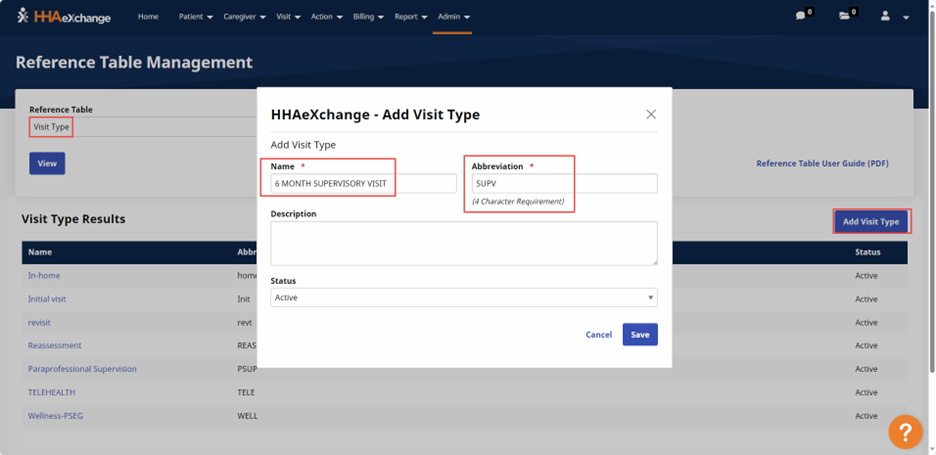Open the mail notifications icon
Image resolution: width=936 pixels, height=455 pixels.
pyautogui.click(x=845, y=16)
